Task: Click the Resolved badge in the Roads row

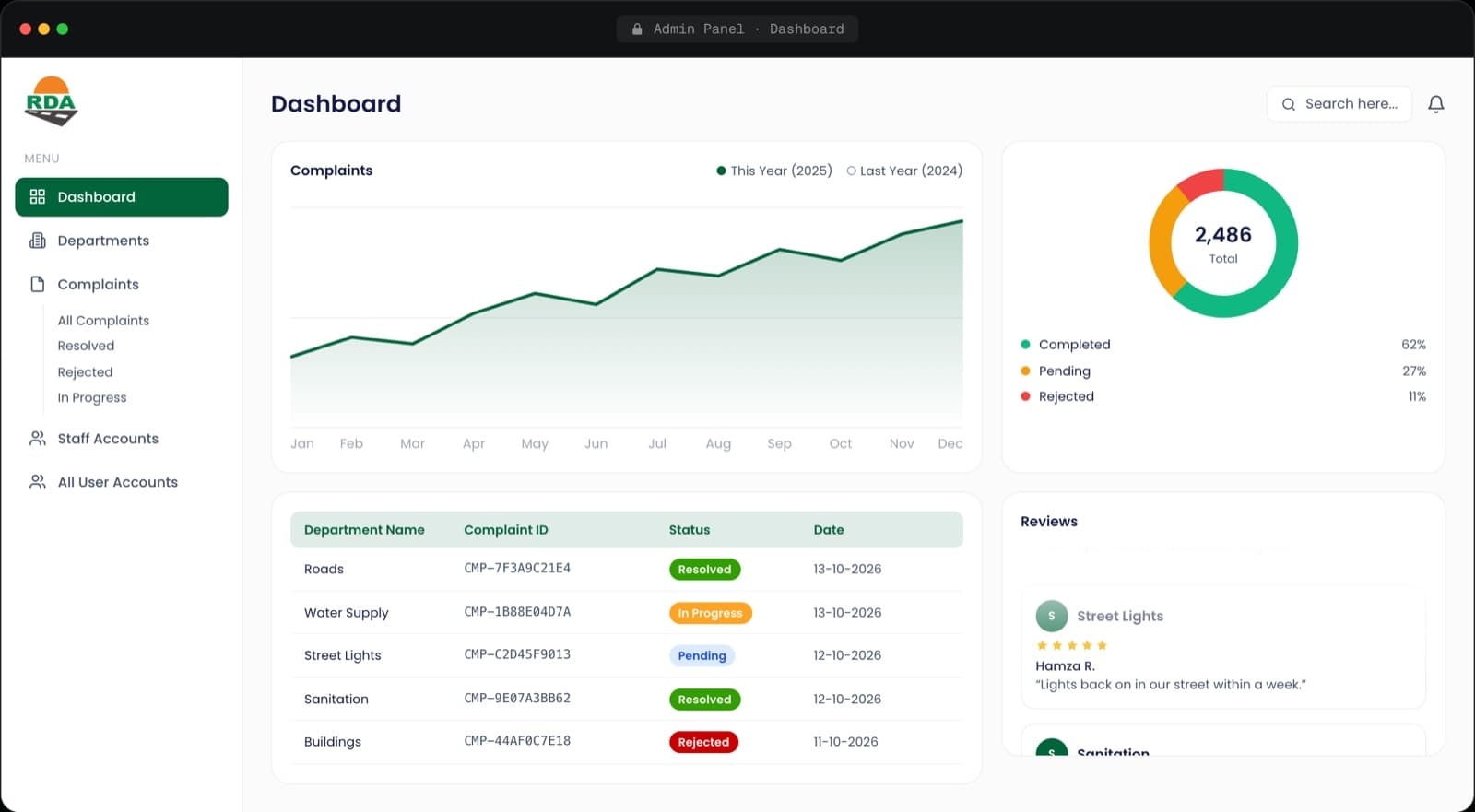Action: click(704, 570)
